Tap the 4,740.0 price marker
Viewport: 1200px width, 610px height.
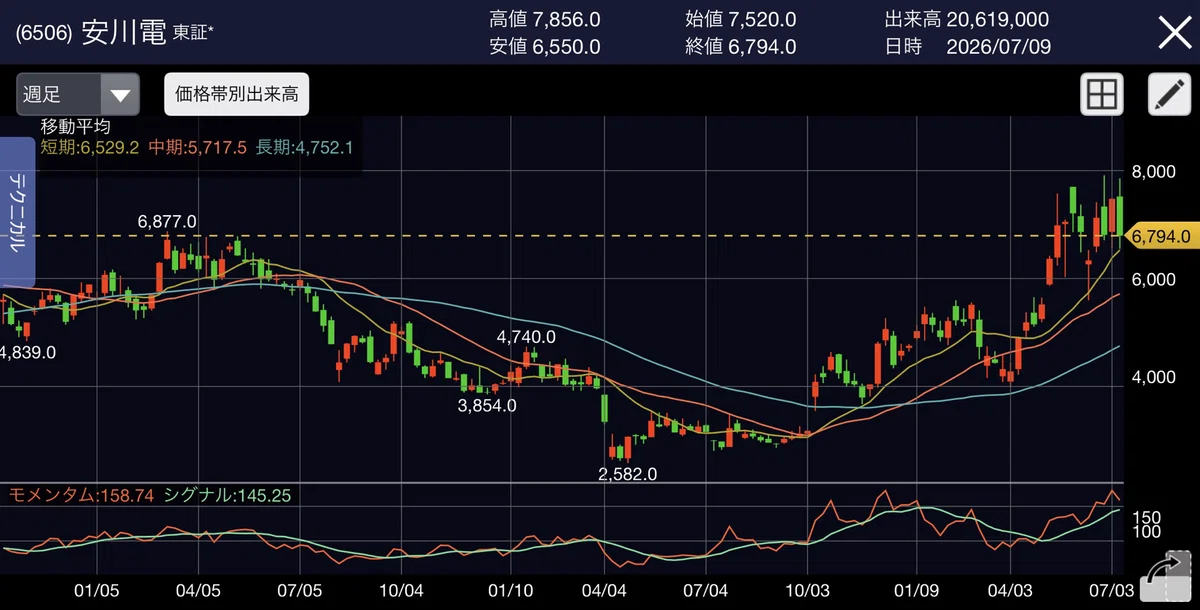[526, 338]
